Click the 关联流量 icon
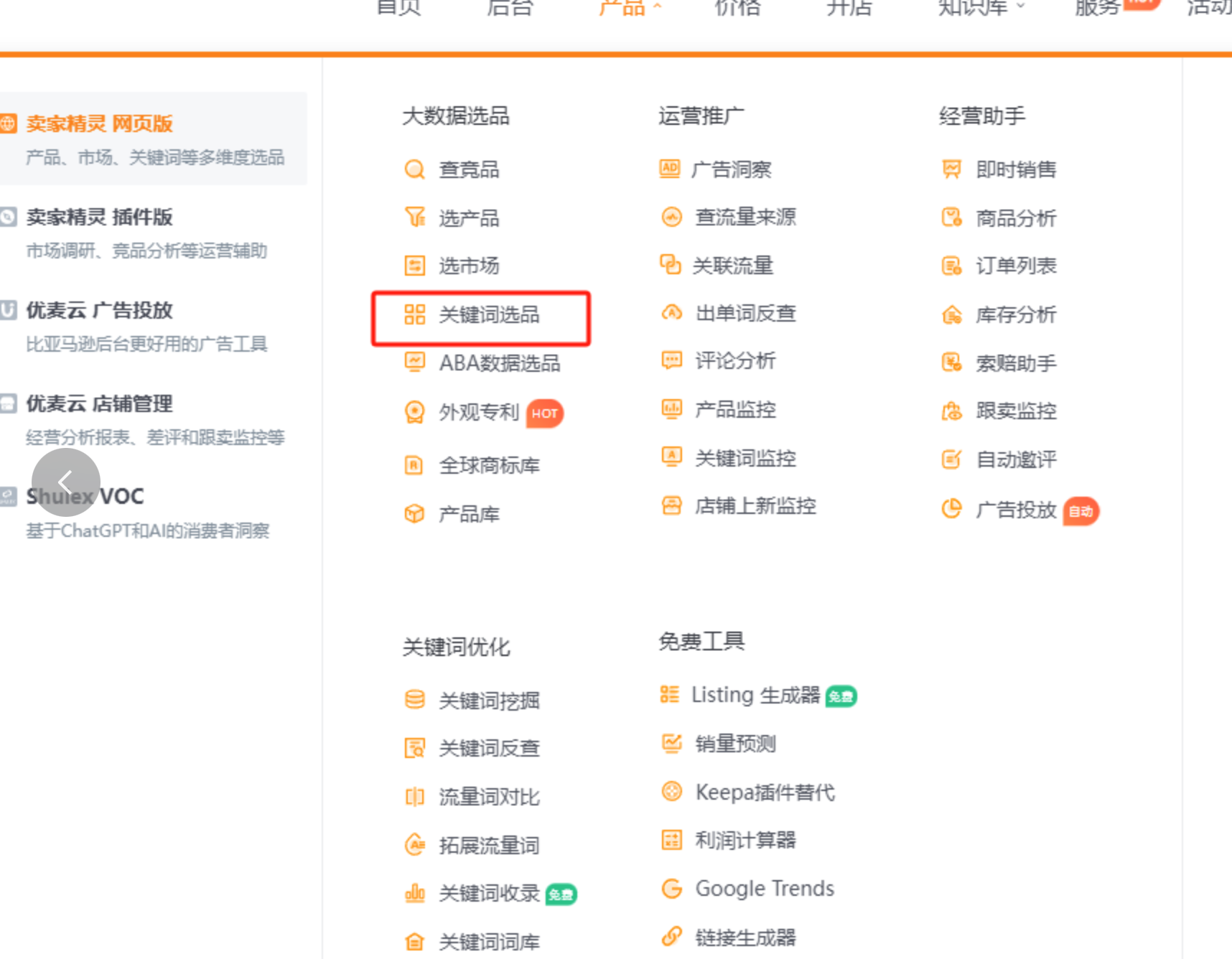 (671, 265)
